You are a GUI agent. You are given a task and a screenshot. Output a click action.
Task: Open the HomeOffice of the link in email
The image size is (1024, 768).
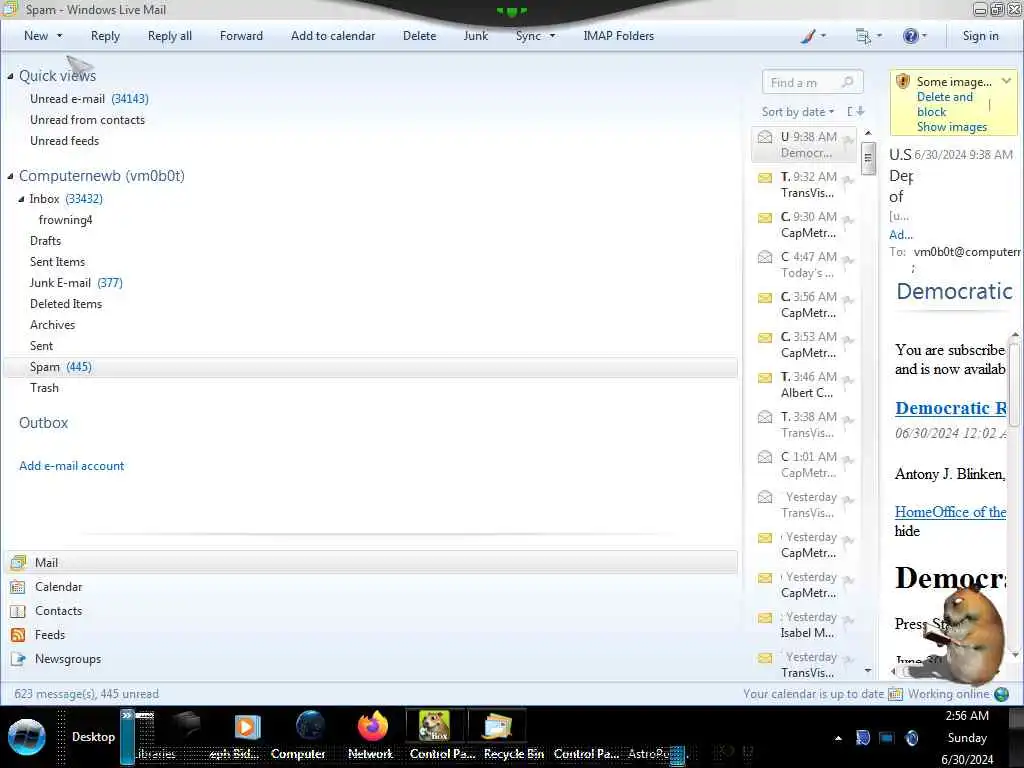[950, 512]
